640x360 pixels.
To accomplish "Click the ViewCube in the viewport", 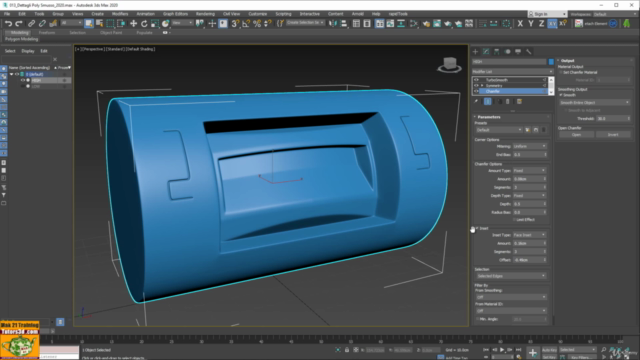I will 449,64.
